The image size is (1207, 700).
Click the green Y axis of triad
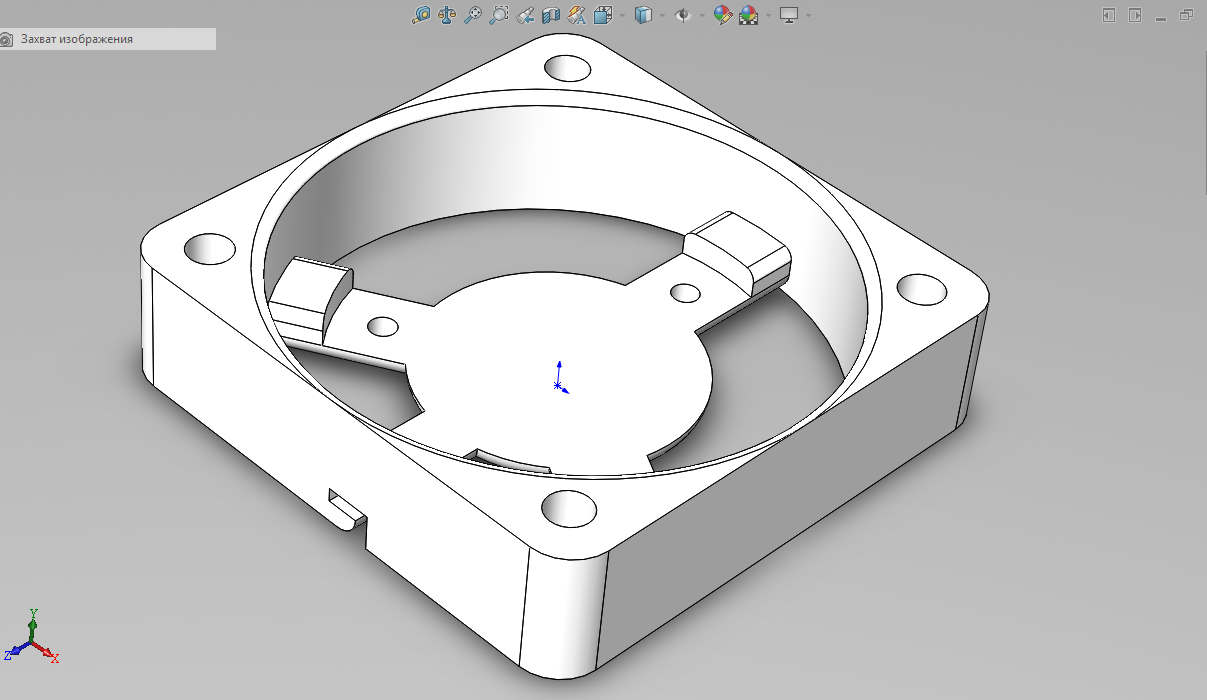tap(32, 622)
